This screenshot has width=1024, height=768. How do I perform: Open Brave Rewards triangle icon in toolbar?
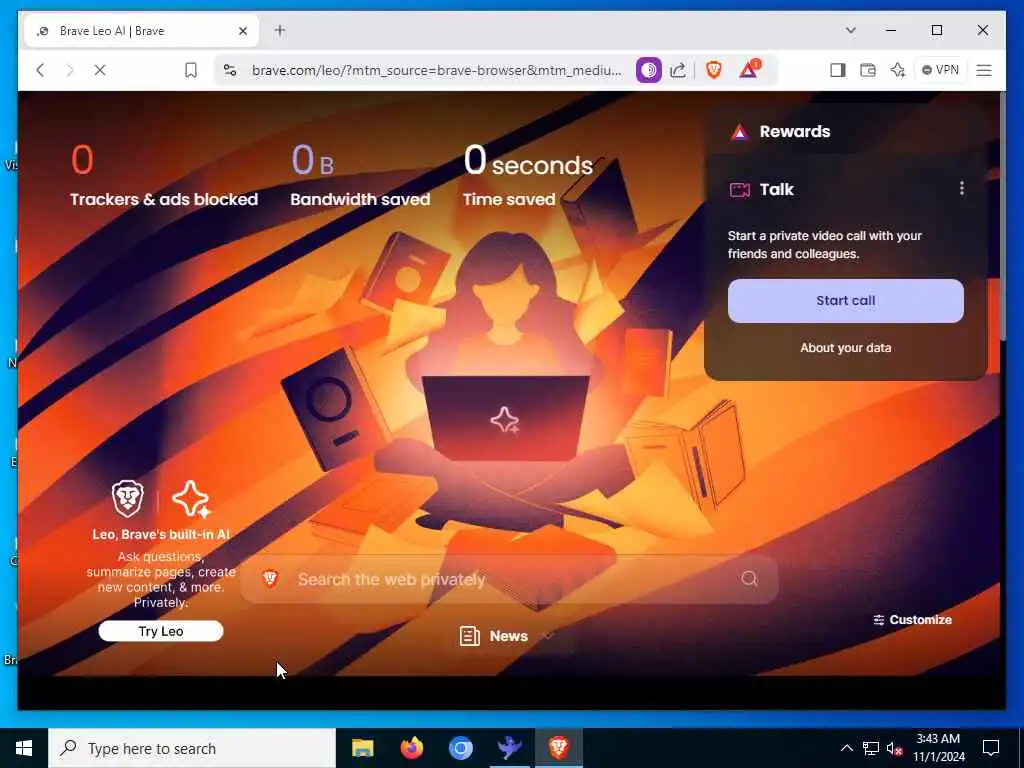pyautogui.click(x=749, y=69)
